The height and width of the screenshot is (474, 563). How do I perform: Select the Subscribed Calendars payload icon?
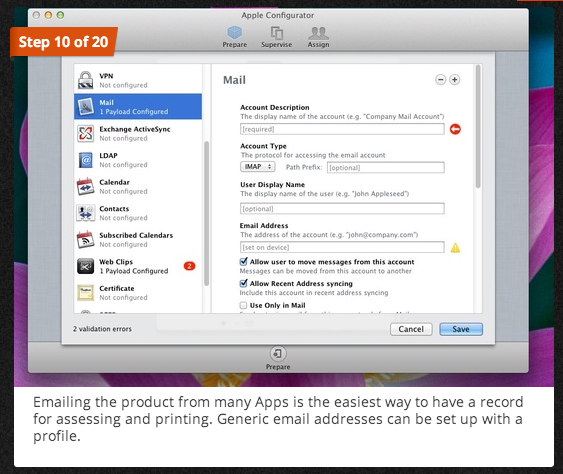pyautogui.click(x=85, y=240)
